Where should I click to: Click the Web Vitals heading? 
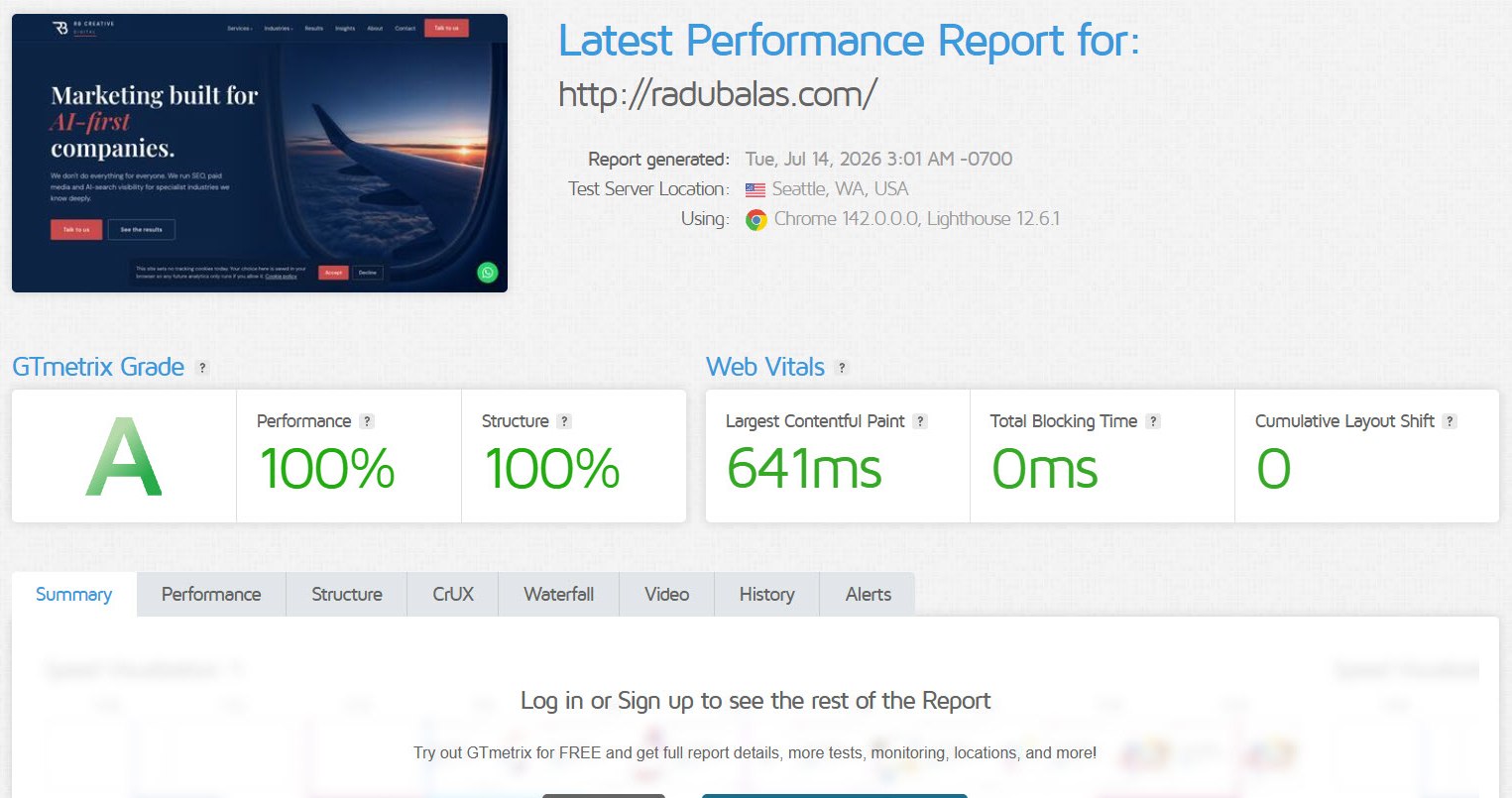(765, 367)
